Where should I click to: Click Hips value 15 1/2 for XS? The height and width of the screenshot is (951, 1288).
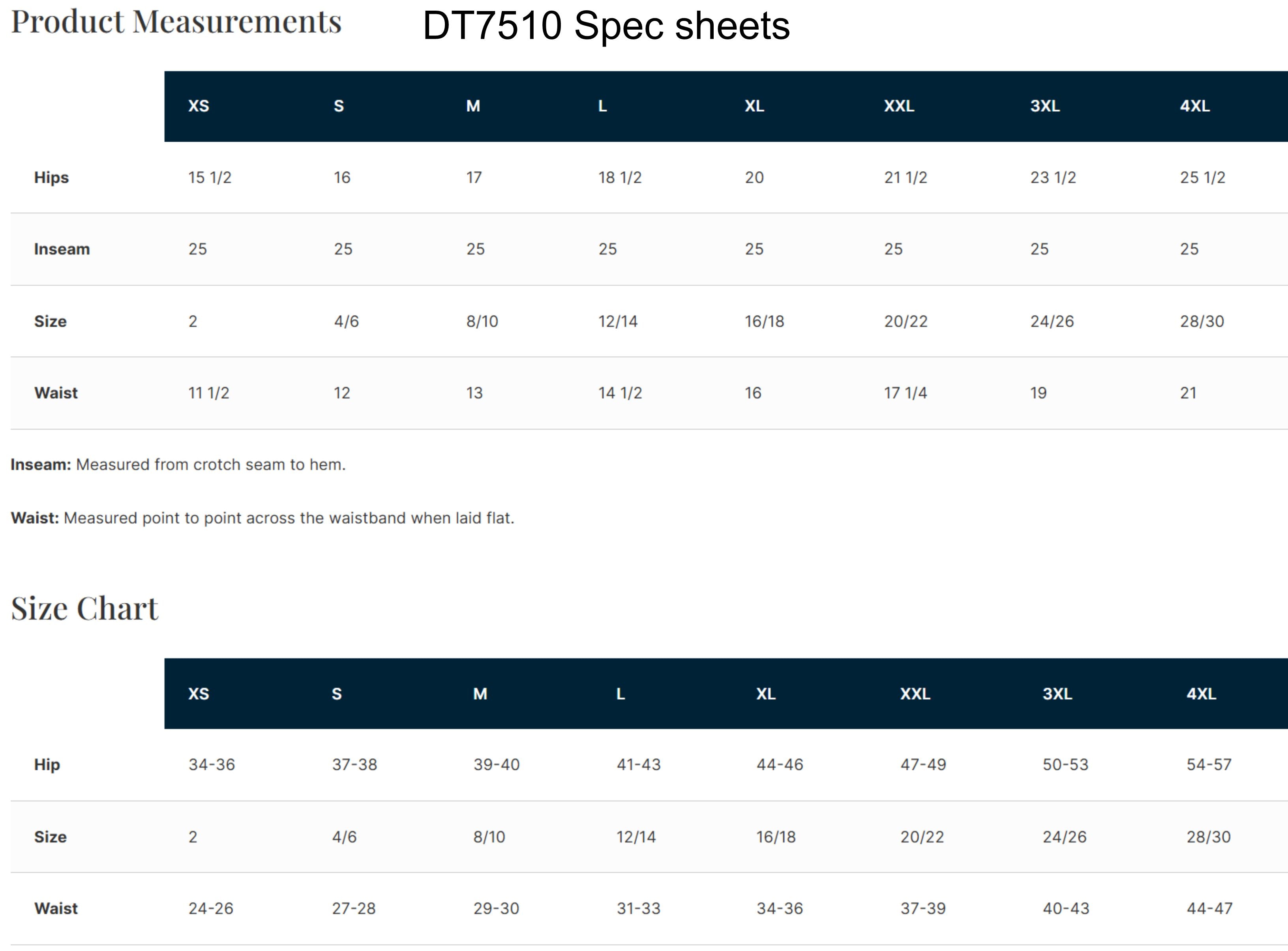click(x=210, y=177)
